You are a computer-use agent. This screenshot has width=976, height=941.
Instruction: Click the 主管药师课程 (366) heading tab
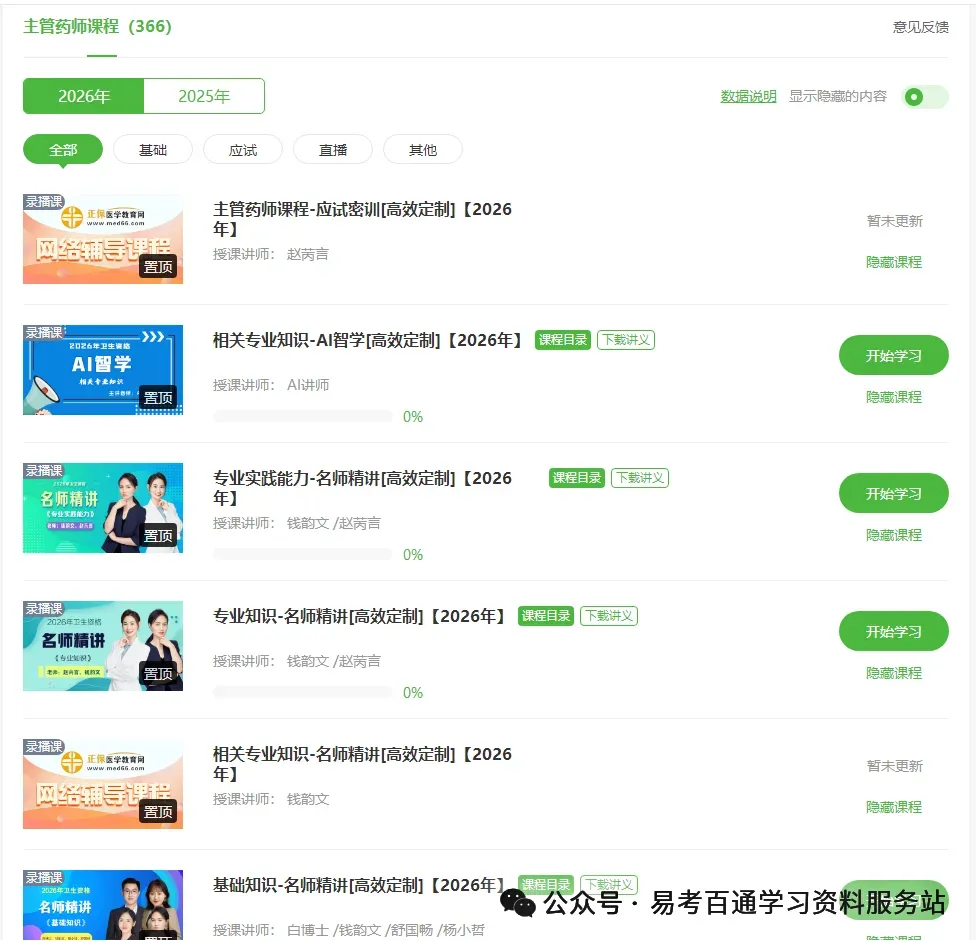click(98, 26)
